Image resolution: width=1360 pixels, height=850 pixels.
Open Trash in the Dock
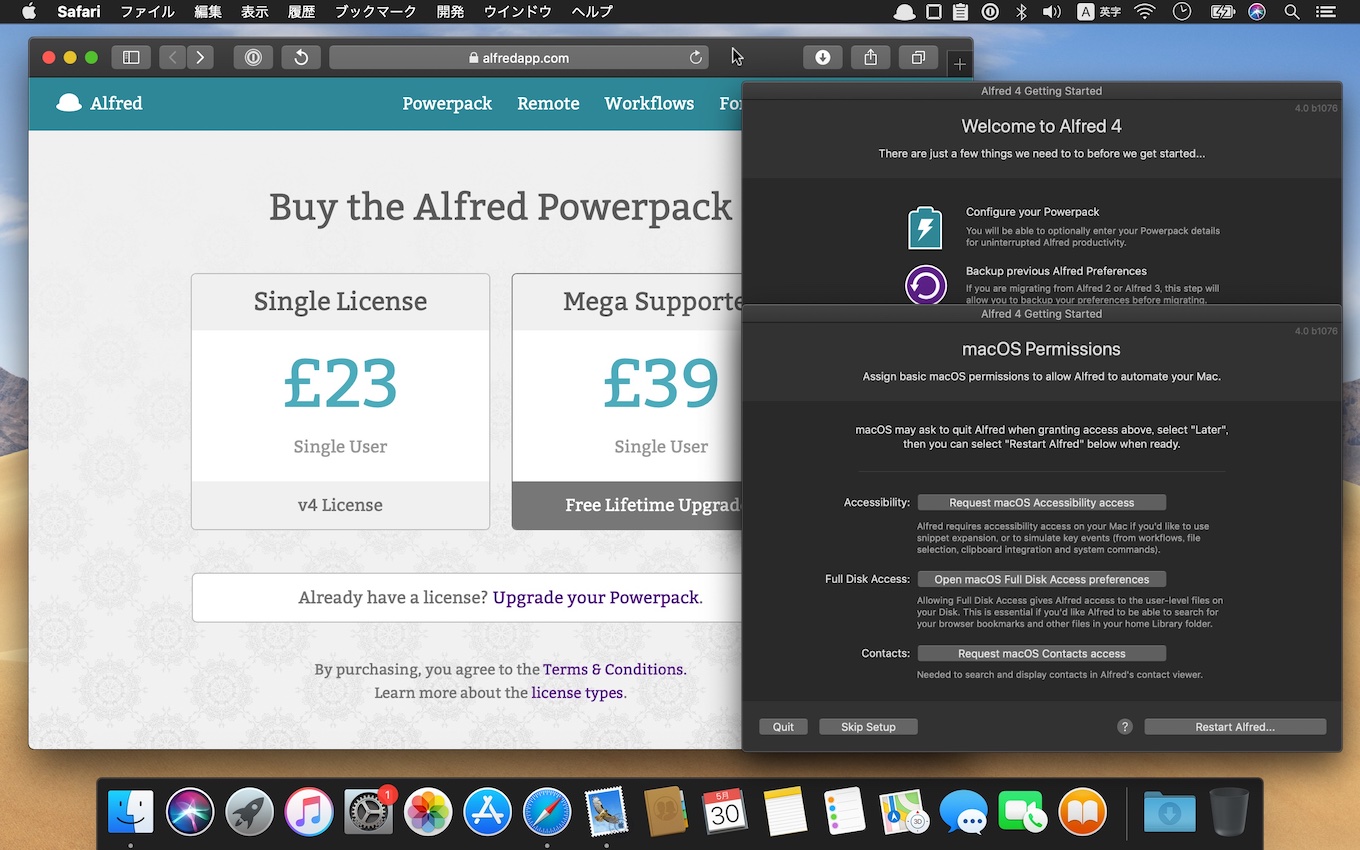(1229, 811)
